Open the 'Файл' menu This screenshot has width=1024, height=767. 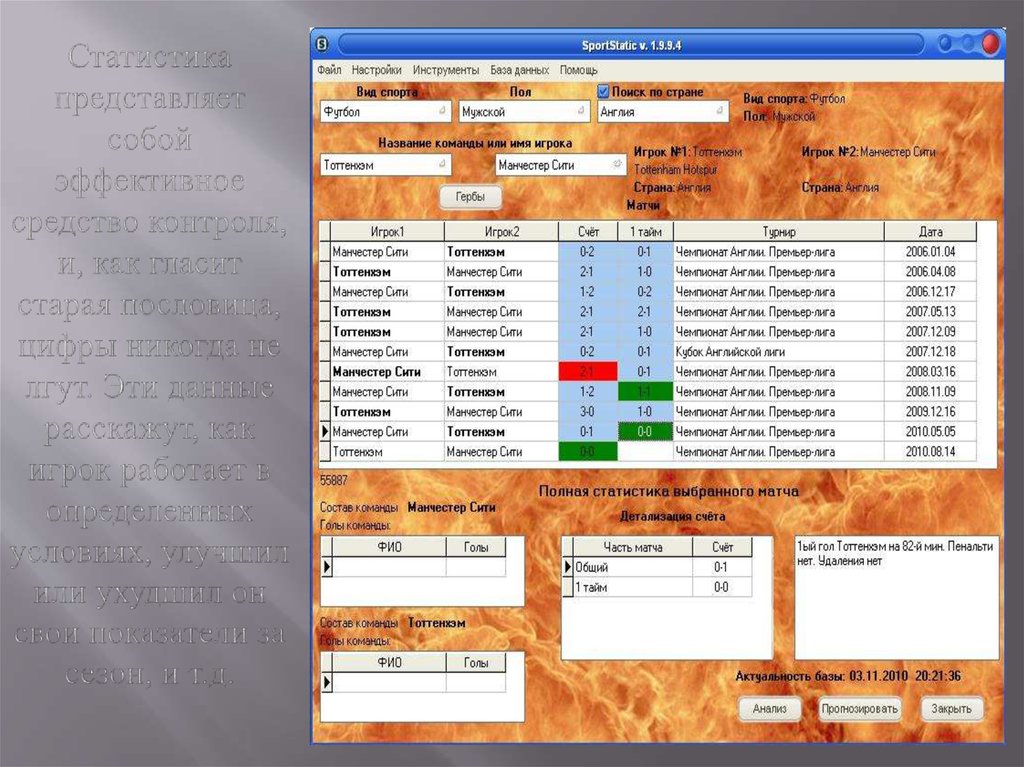pos(329,71)
